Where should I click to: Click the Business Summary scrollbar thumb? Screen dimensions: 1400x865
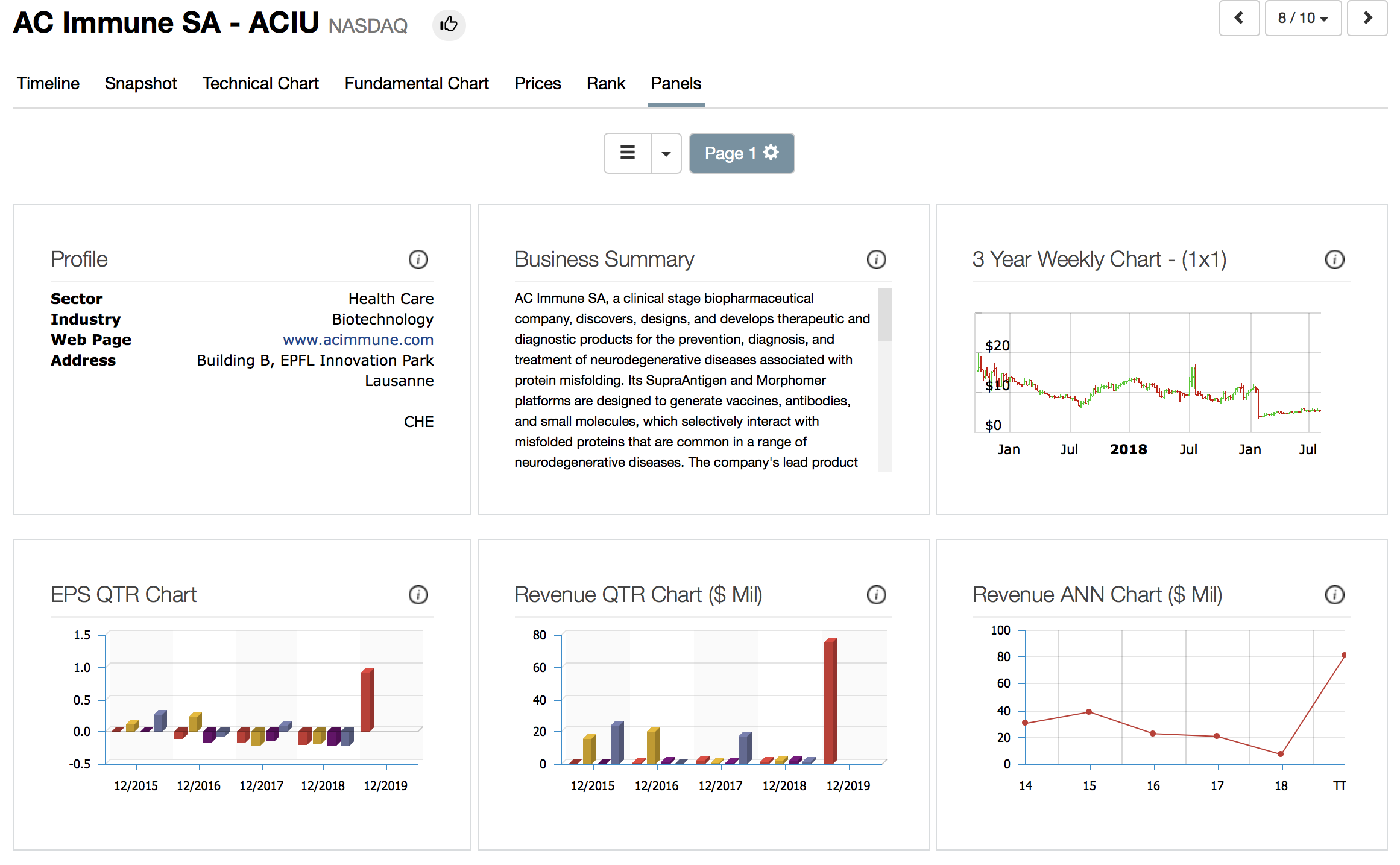coord(884,315)
